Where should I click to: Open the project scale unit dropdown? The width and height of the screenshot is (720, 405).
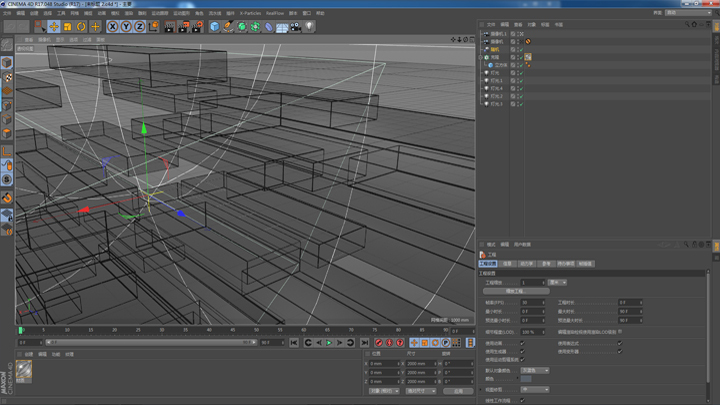[557, 283]
